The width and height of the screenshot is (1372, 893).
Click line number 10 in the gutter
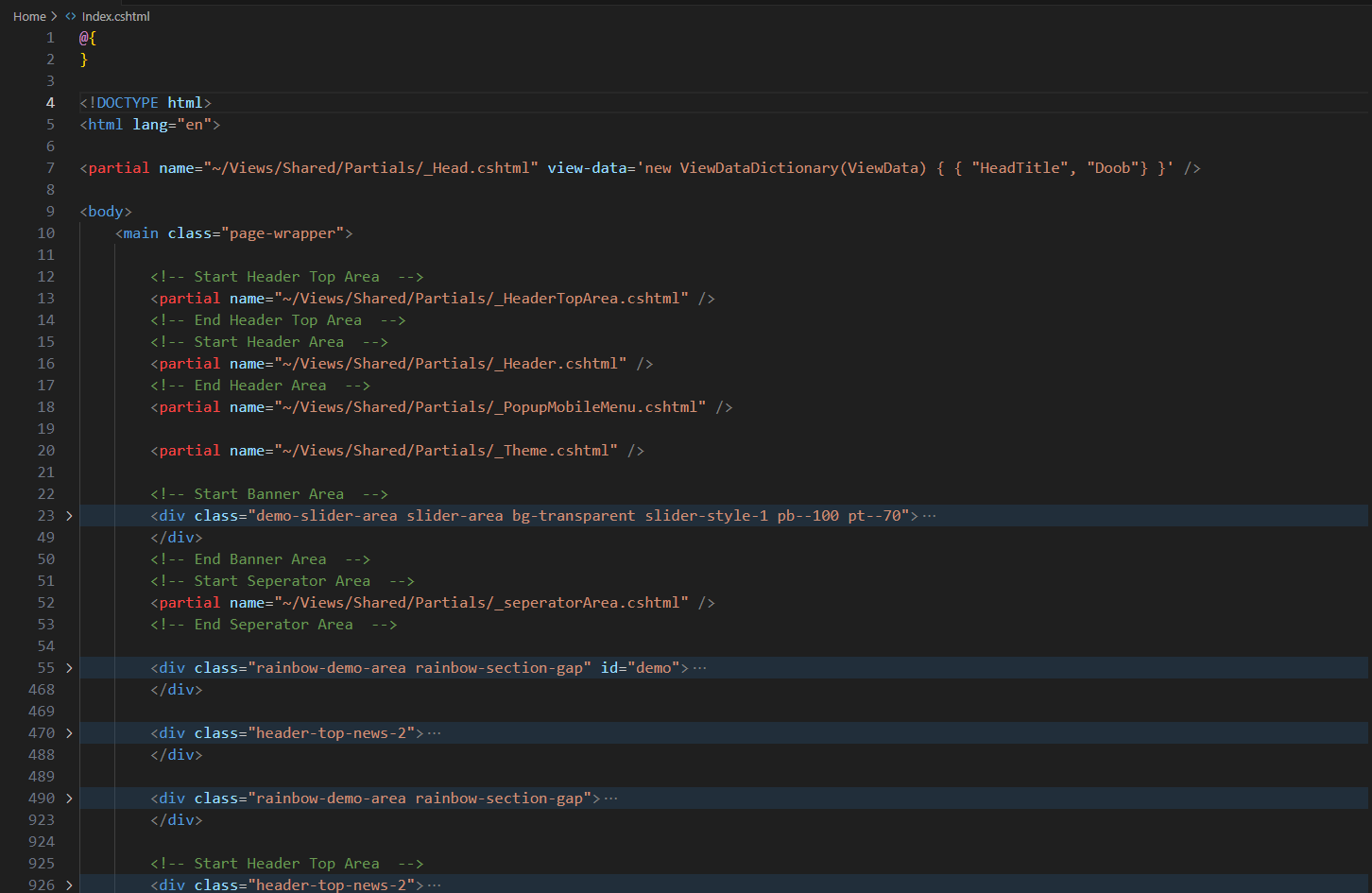pyautogui.click(x=46, y=233)
